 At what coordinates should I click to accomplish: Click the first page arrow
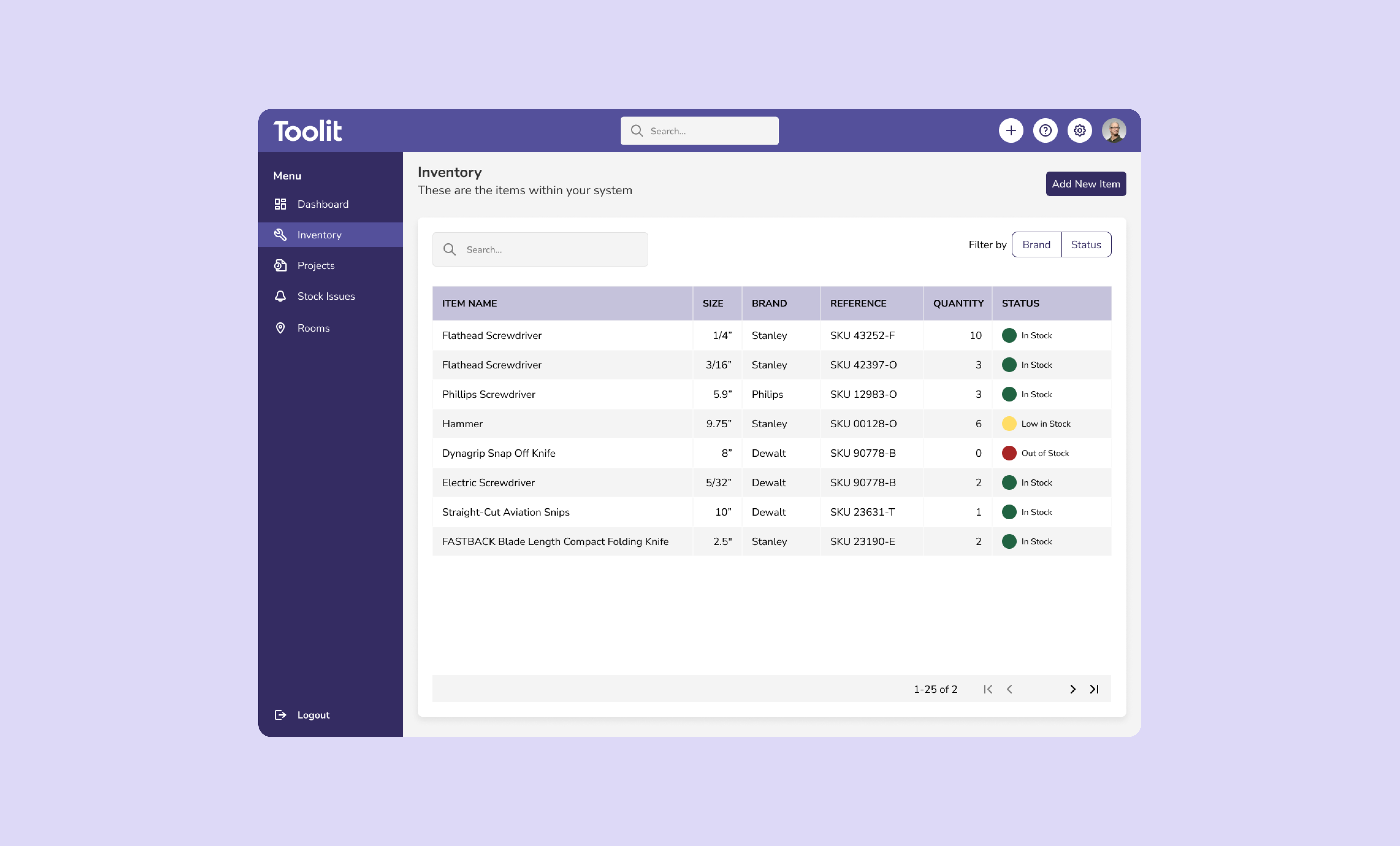coord(988,689)
